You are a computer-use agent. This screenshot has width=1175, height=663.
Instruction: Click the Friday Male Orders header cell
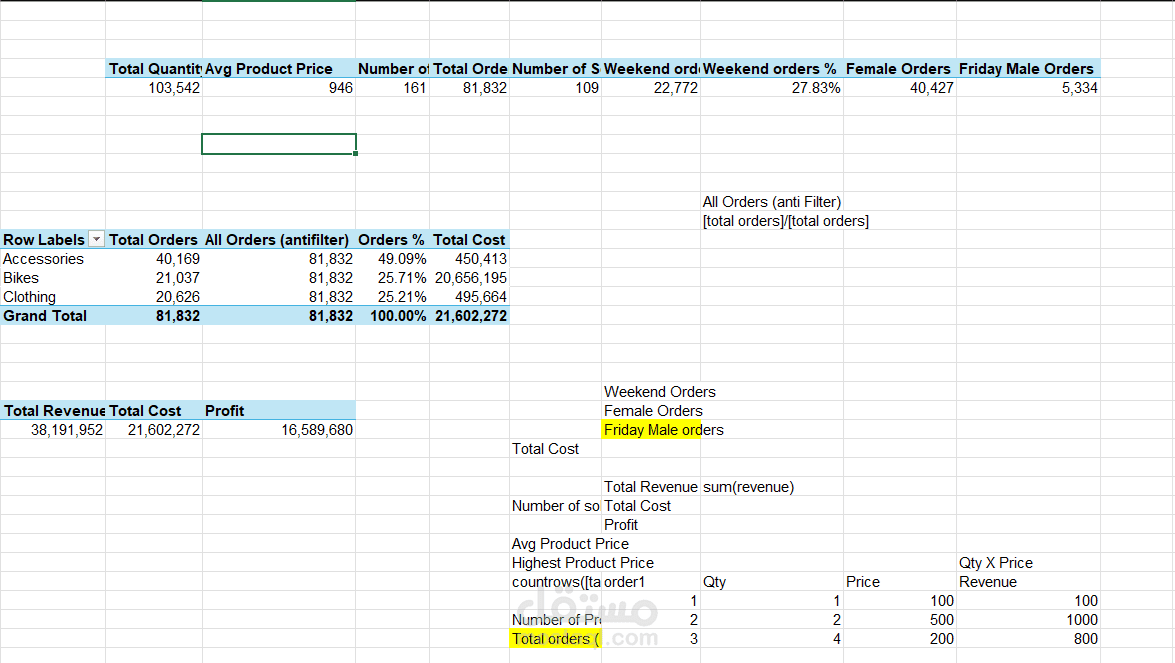[1028, 68]
